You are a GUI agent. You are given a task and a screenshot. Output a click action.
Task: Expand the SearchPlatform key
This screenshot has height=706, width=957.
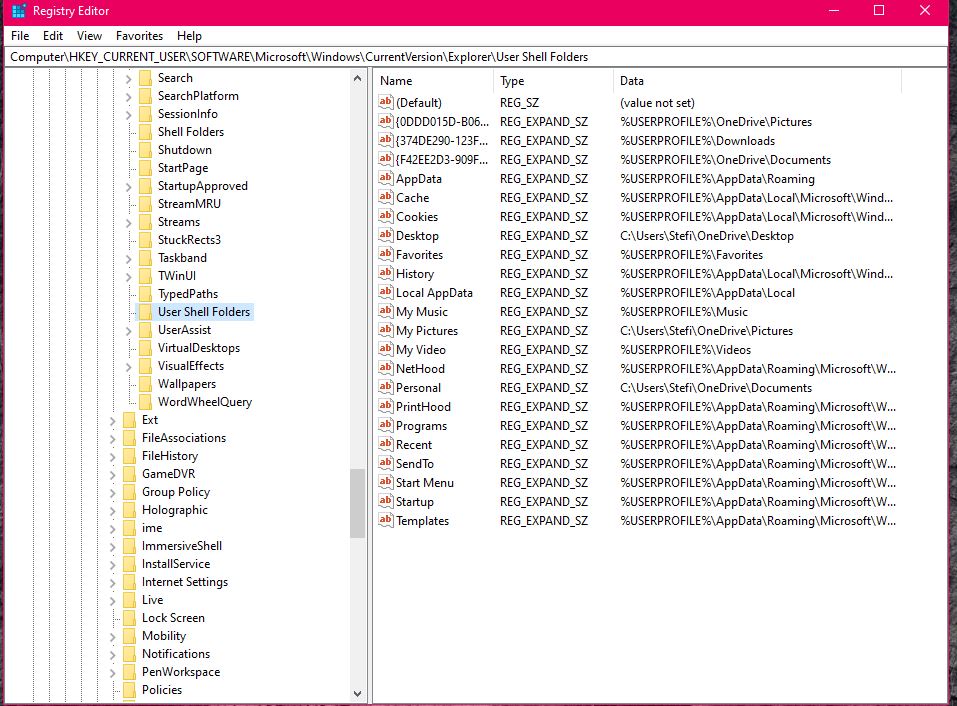point(128,96)
